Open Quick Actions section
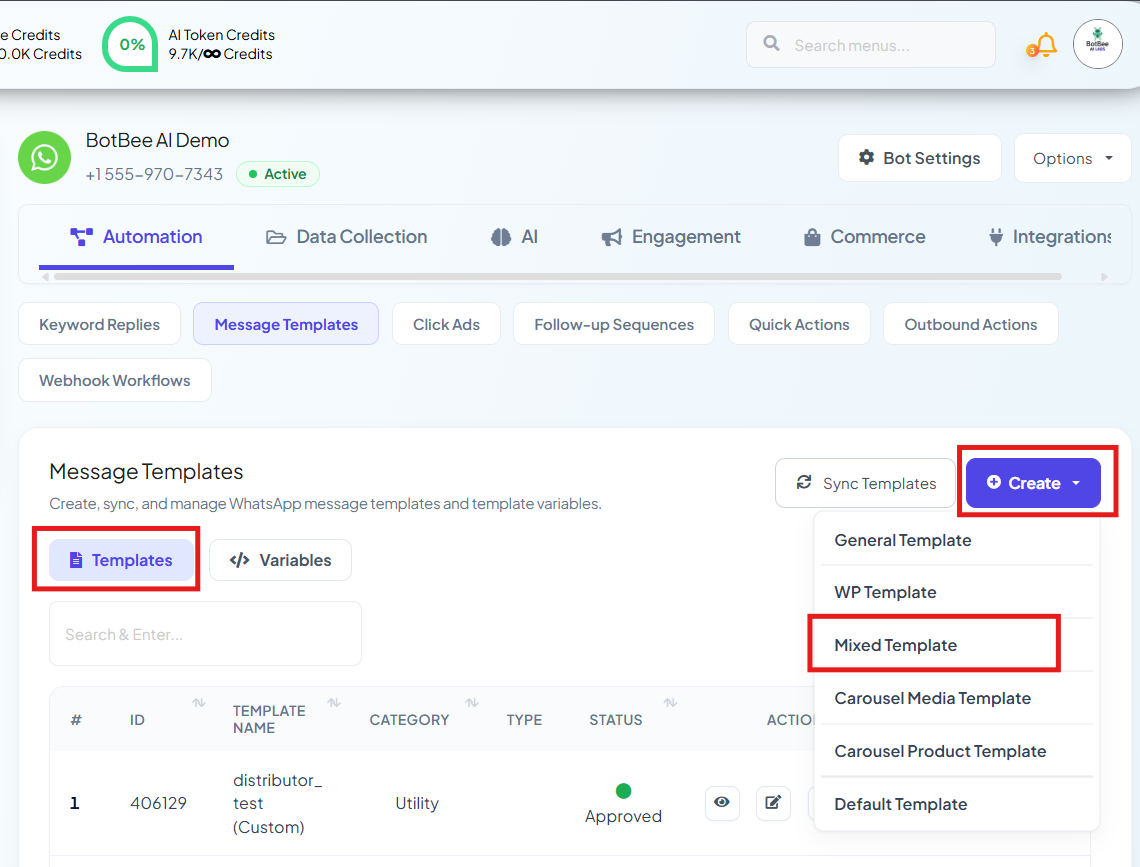The image size is (1140, 867). (799, 324)
